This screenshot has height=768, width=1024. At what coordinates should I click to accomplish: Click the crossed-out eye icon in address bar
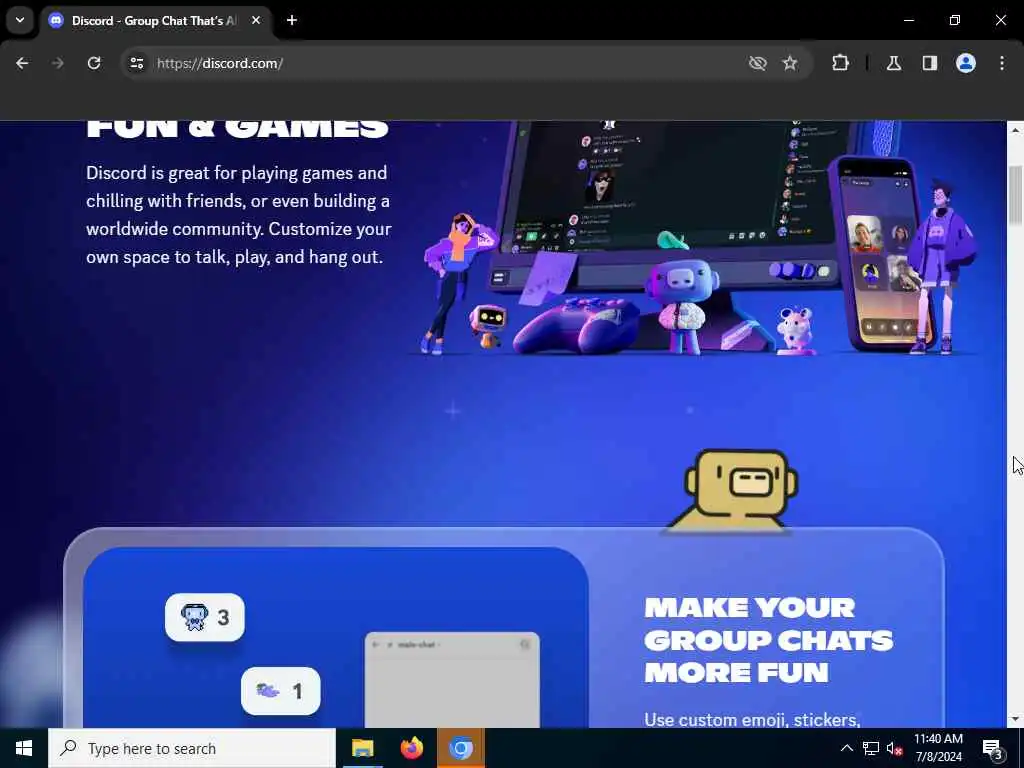coord(758,63)
